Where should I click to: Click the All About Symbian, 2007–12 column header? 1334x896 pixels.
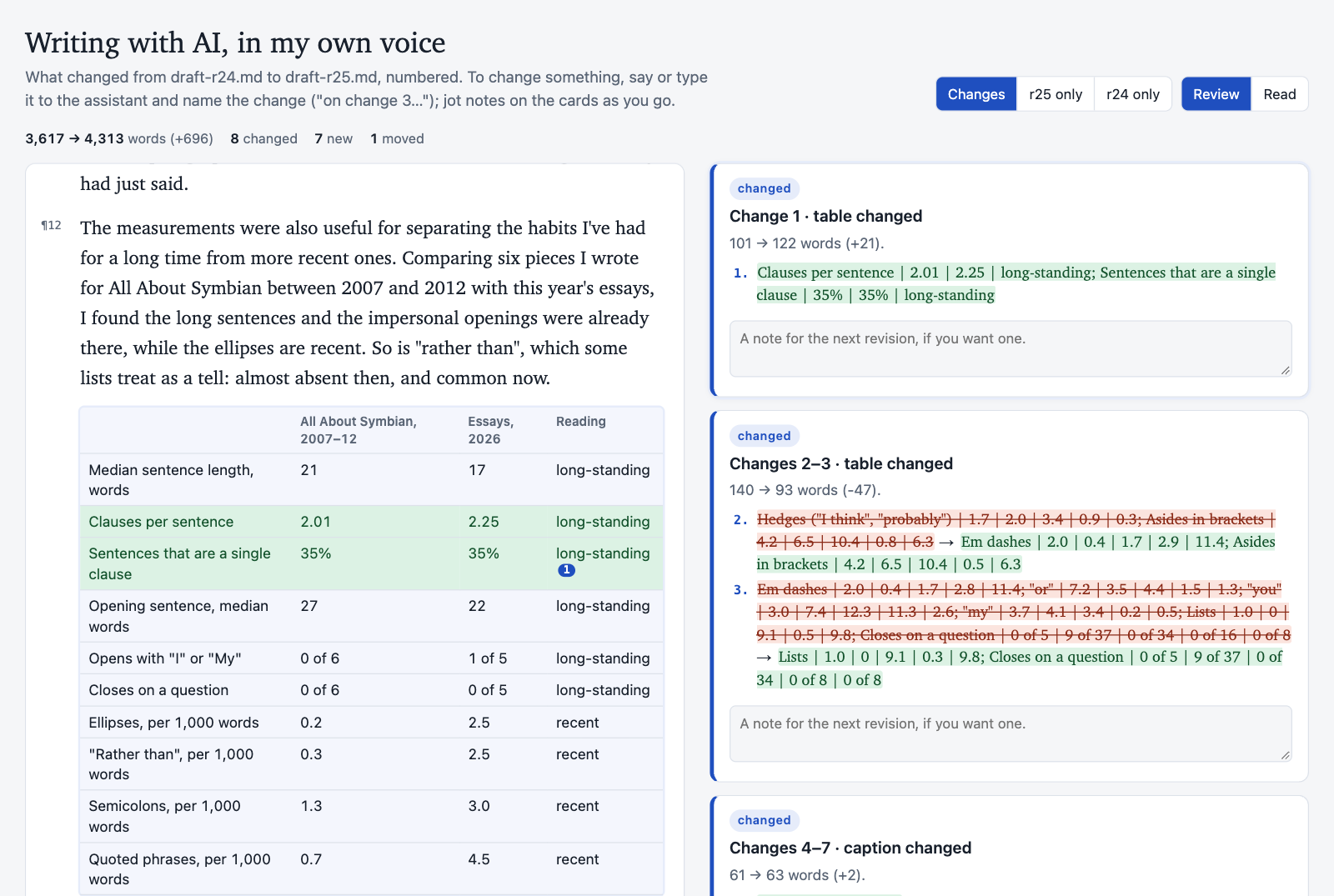[359, 430]
